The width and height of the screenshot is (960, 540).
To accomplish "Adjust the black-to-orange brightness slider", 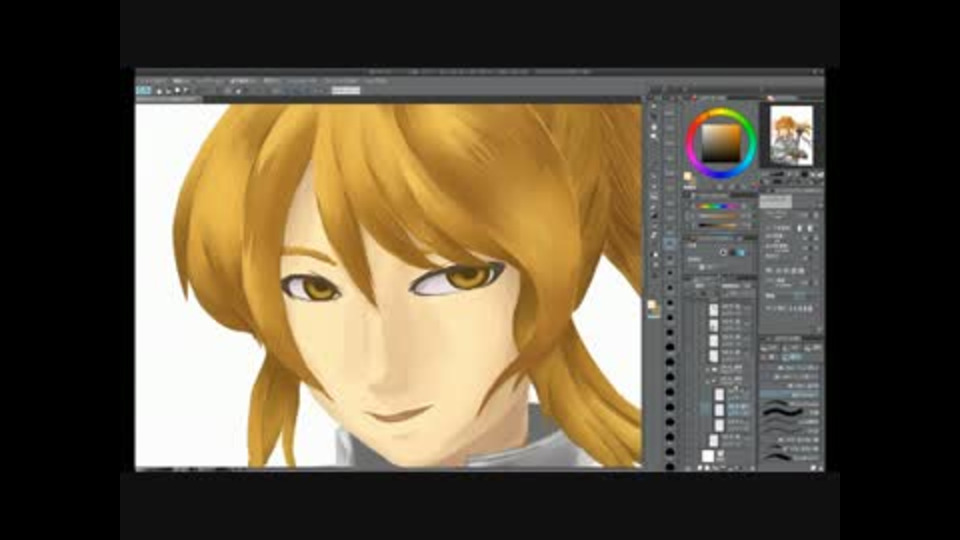I will (718, 226).
